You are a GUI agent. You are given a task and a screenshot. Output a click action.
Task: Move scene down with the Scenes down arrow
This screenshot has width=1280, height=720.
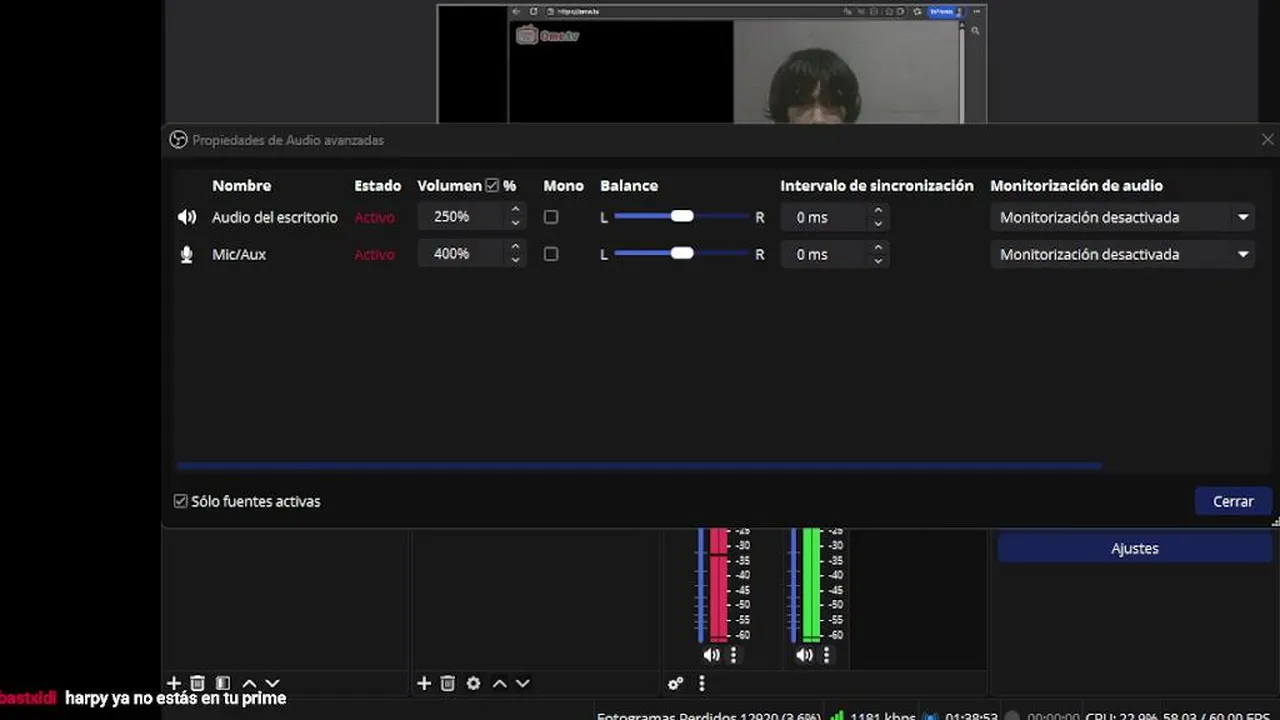pyautogui.click(x=272, y=683)
